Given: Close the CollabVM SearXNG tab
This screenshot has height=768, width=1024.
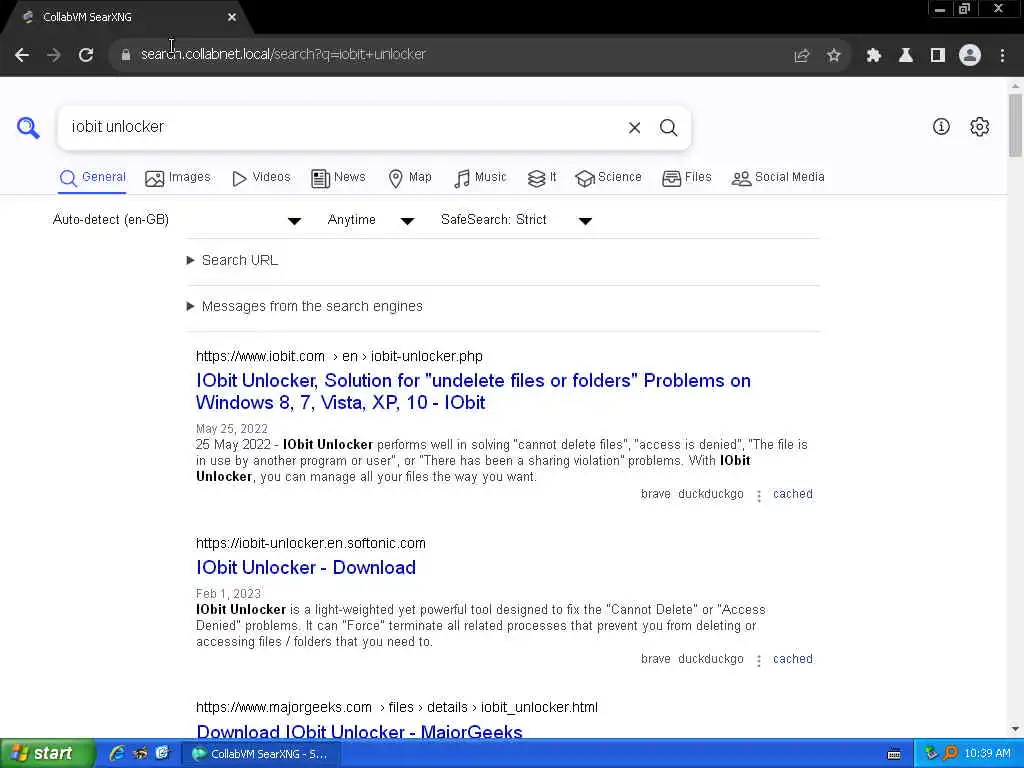Looking at the screenshot, I should (232, 18).
